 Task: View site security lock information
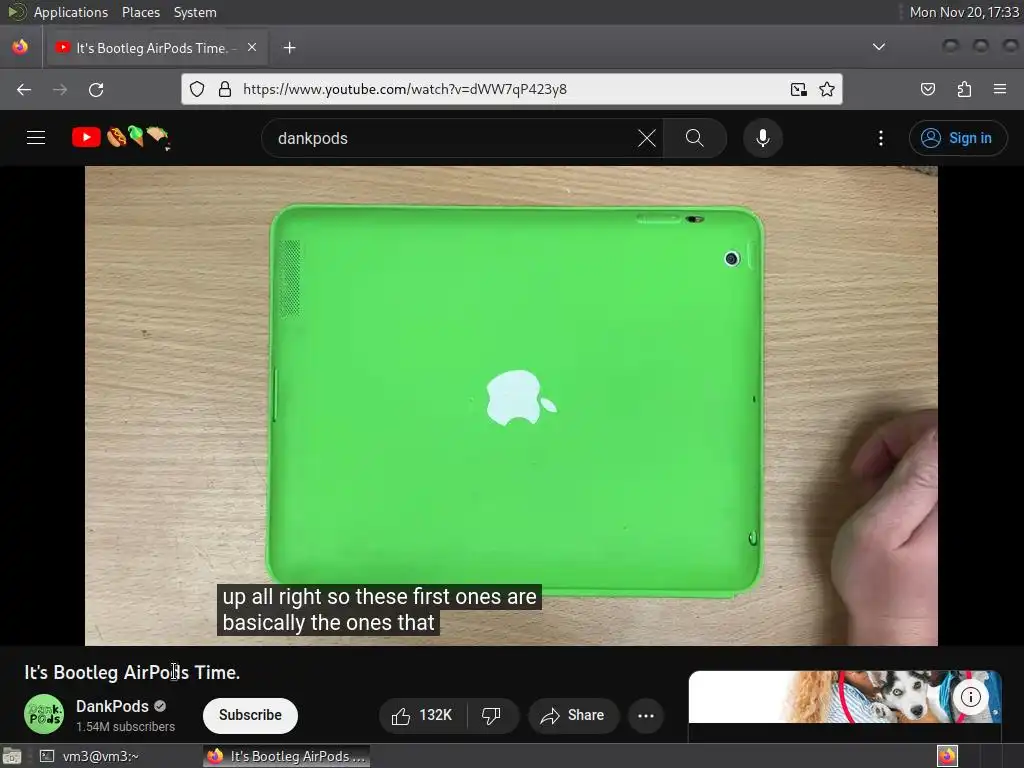click(x=225, y=89)
